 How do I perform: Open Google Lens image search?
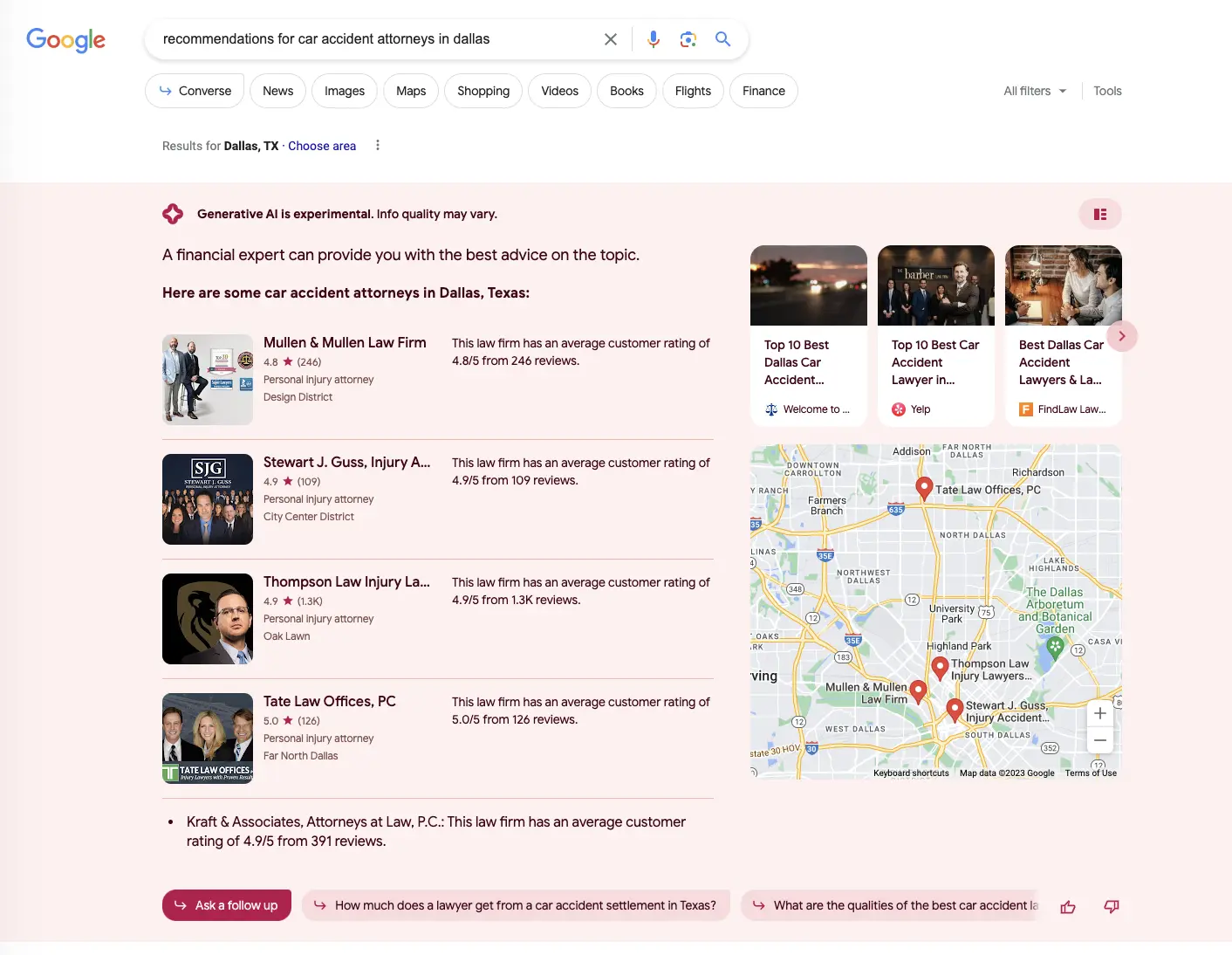(688, 39)
